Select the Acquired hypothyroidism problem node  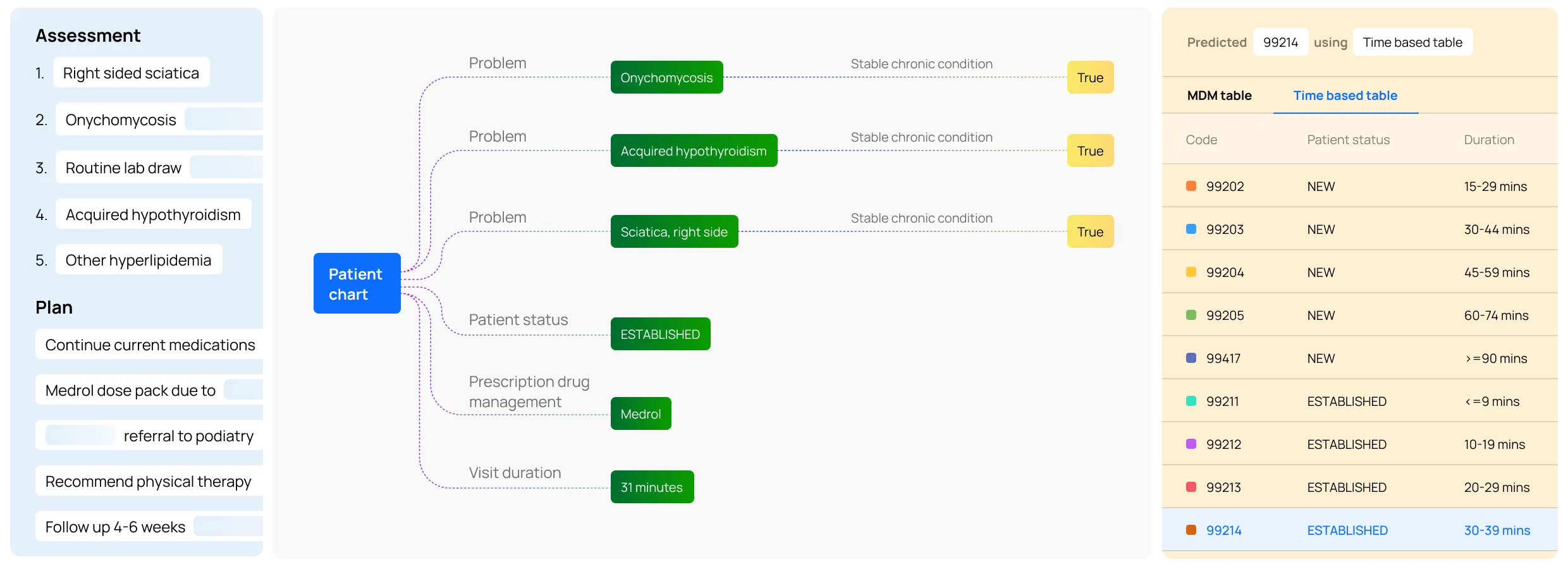(693, 150)
